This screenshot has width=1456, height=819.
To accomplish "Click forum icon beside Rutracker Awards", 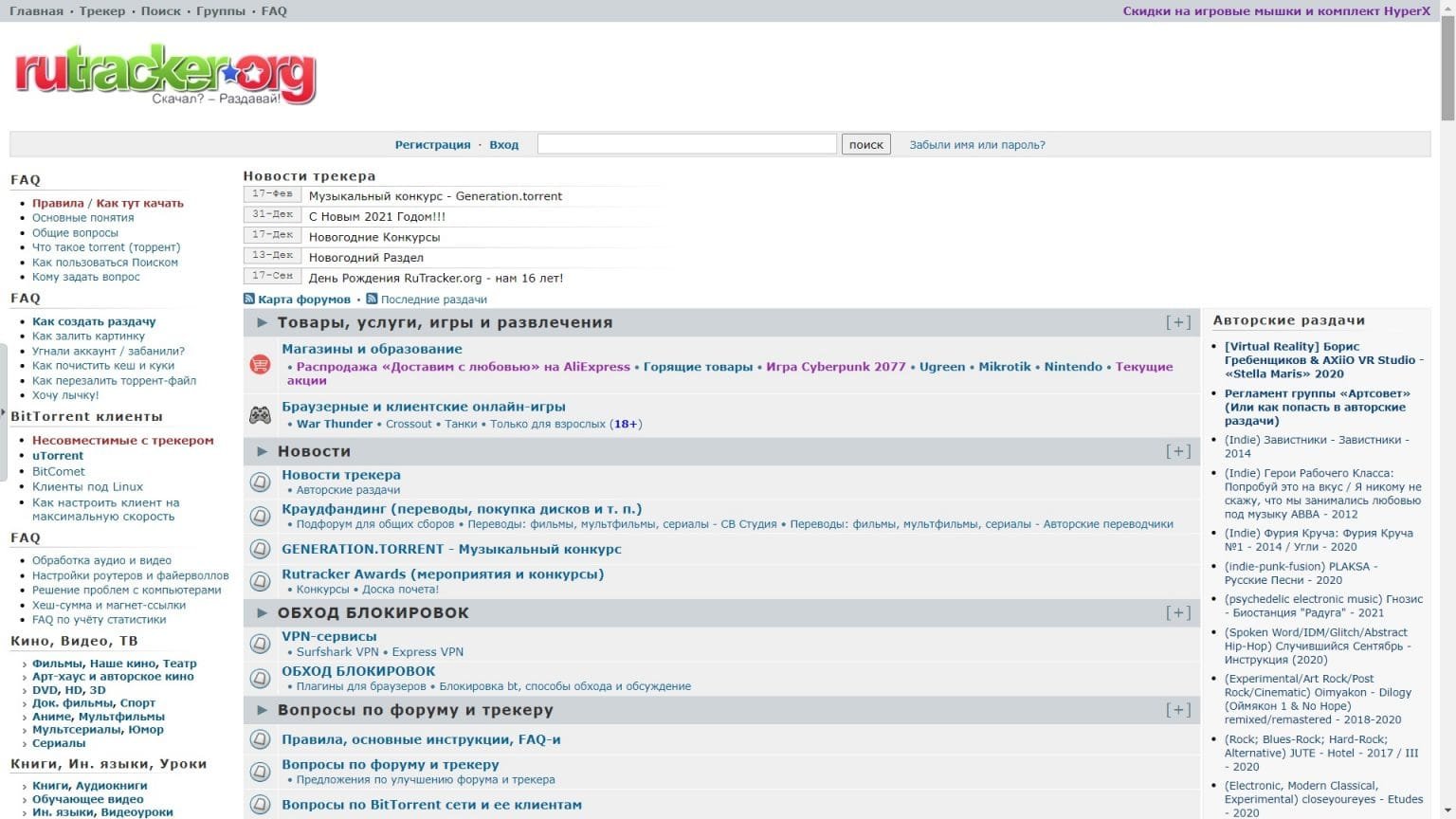I will pos(260,581).
